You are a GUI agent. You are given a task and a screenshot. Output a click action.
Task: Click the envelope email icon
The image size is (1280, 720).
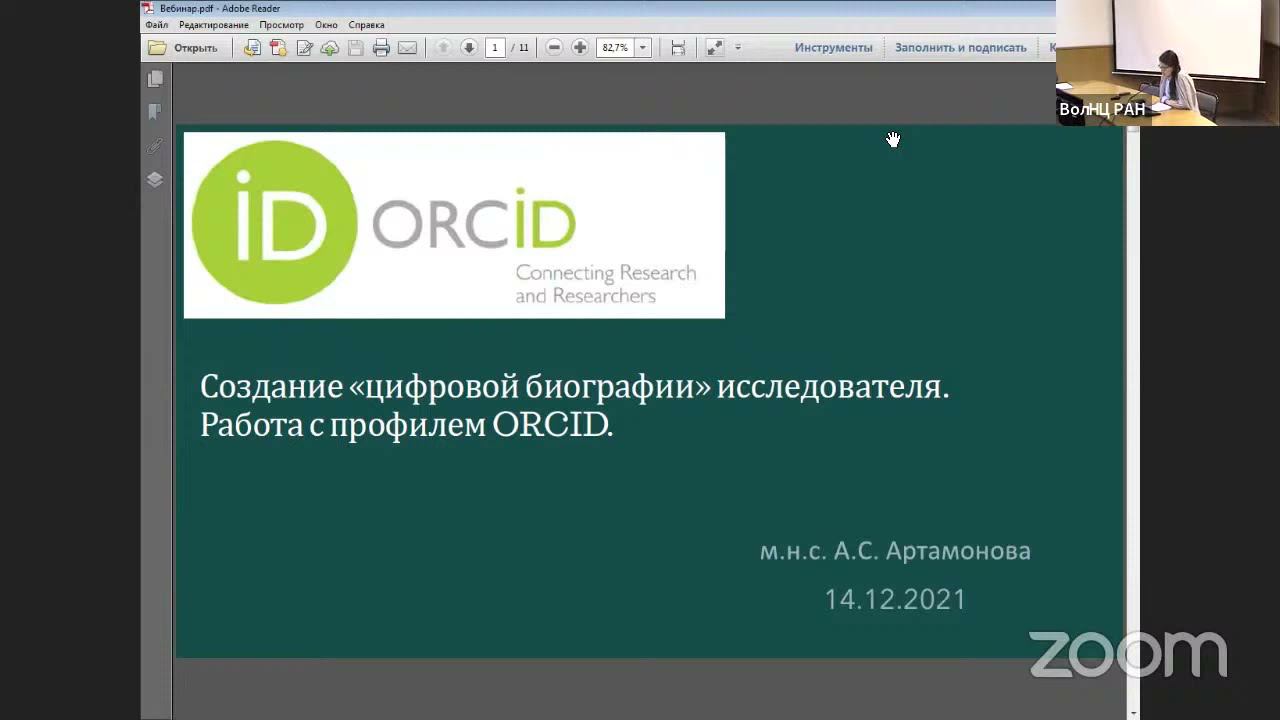click(x=407, y=47)
